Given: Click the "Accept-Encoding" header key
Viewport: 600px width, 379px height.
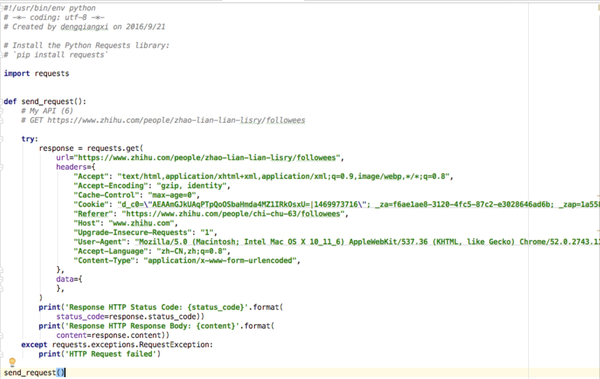Looking at the screenshot, I should 110,186.
